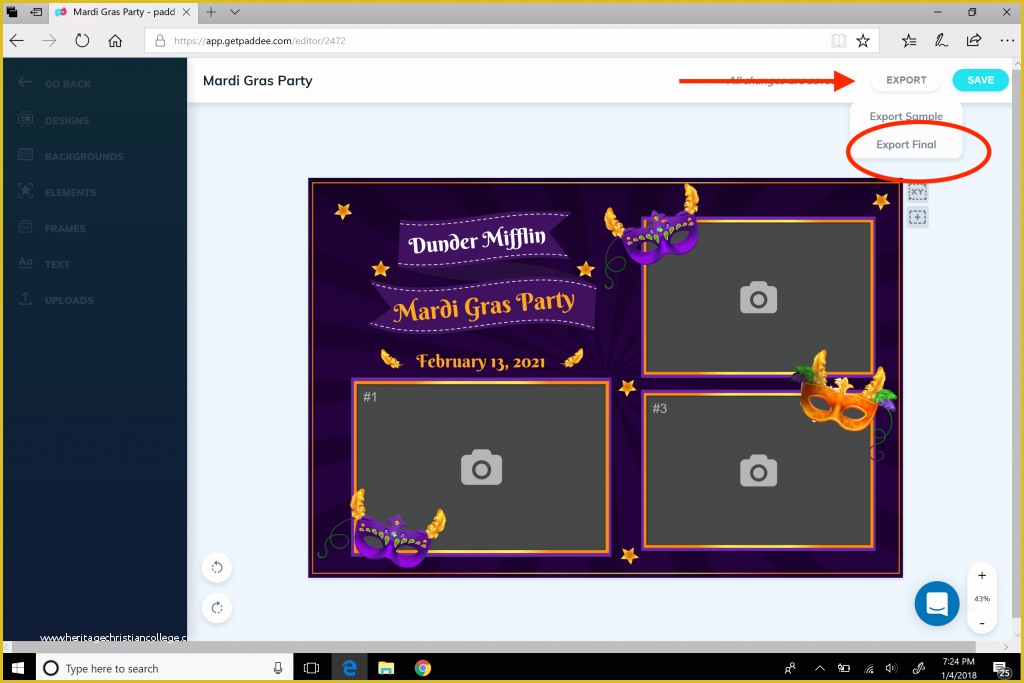Click the undo rotate arrow button
The image size is (1024, 683).
tap(217, 567)
